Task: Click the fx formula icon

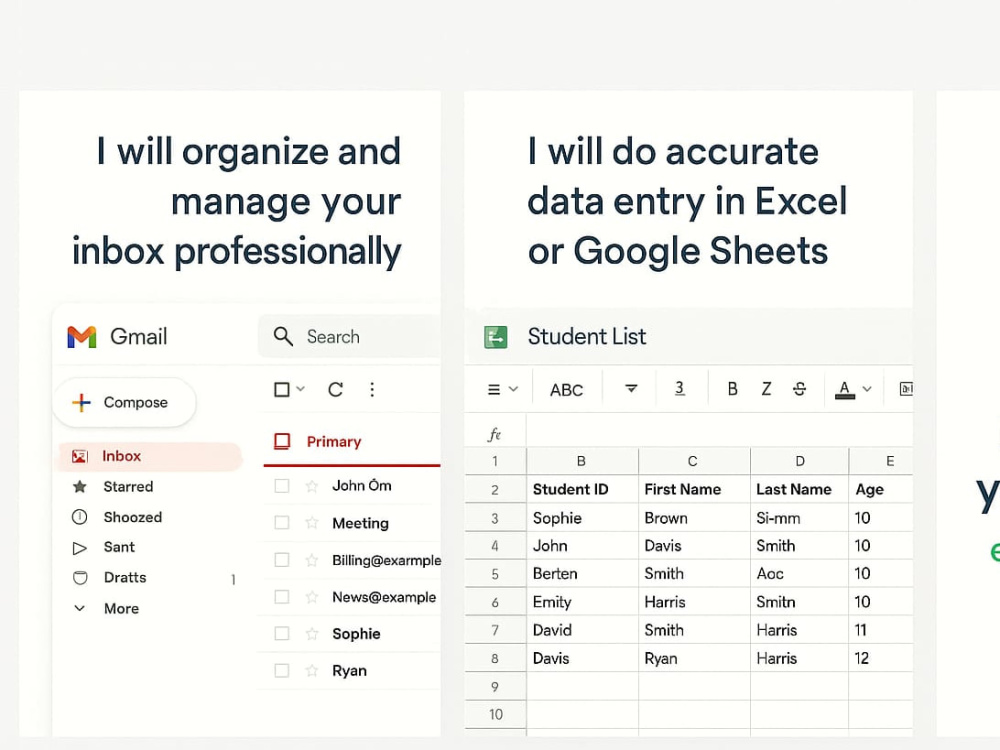Action: 494,434
